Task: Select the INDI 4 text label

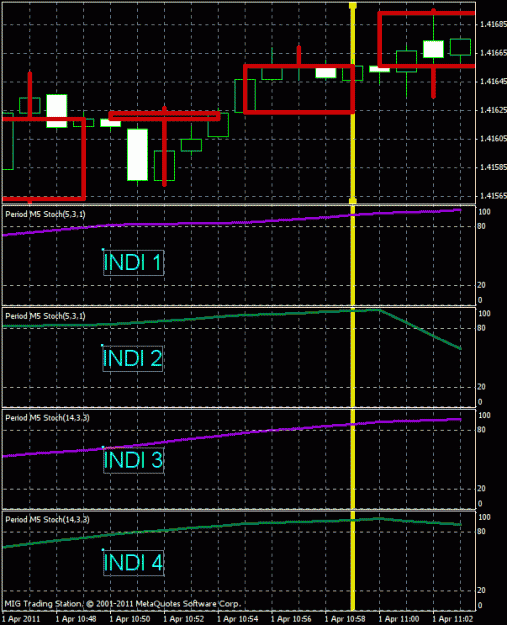Action: [133, 562]
